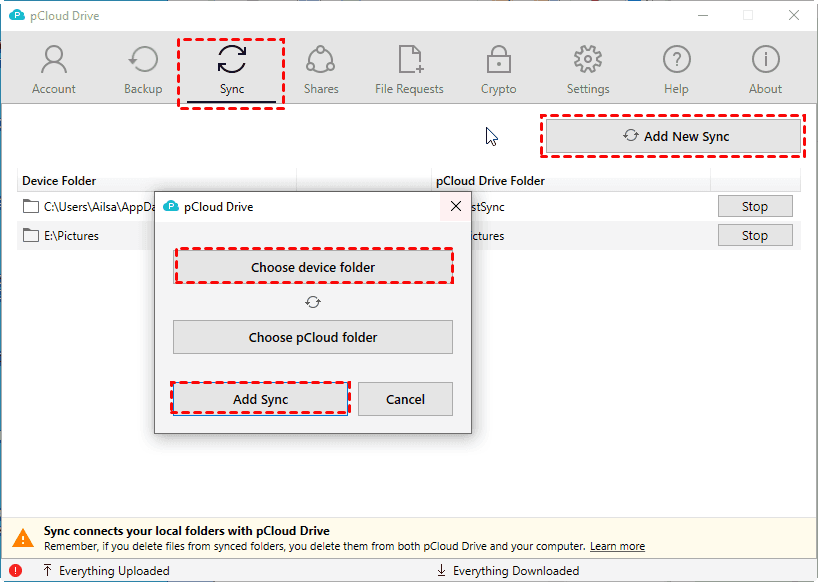Open the Account tab
This screenshot has width=818, height=582.
pos(54,70)
